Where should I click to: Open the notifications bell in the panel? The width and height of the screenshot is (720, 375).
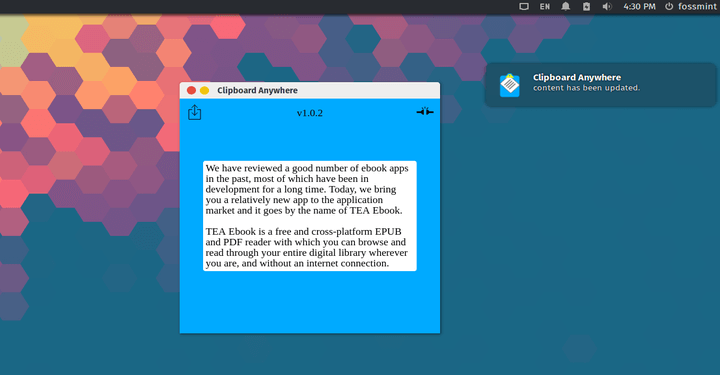click(566, 6)
